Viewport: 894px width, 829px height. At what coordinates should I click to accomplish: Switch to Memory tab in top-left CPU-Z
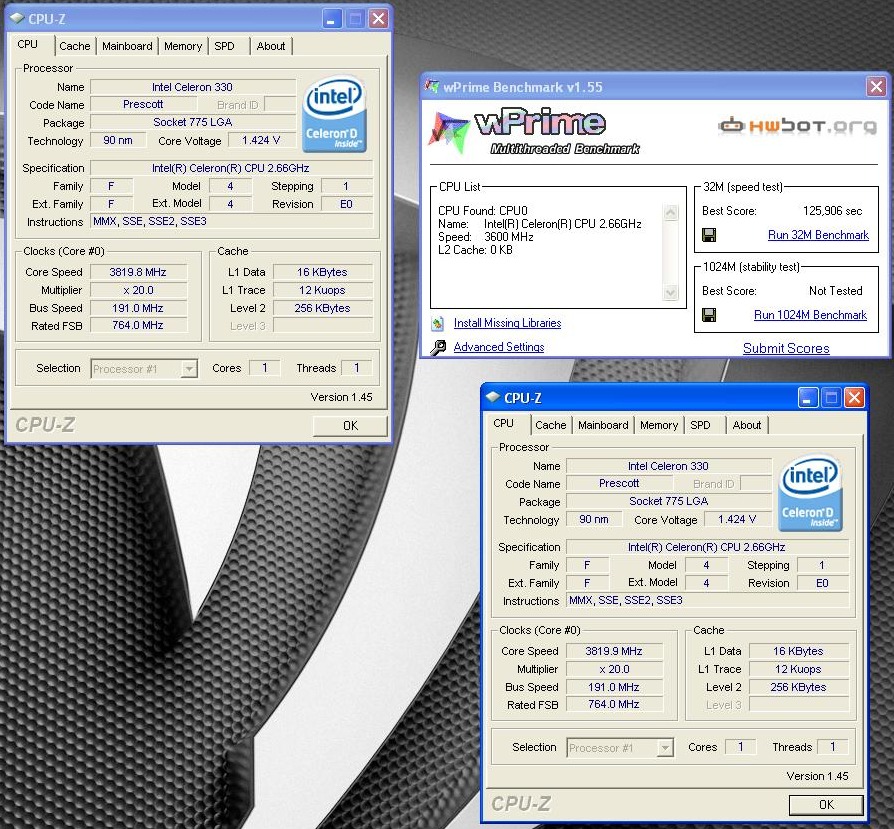point(183,46)
